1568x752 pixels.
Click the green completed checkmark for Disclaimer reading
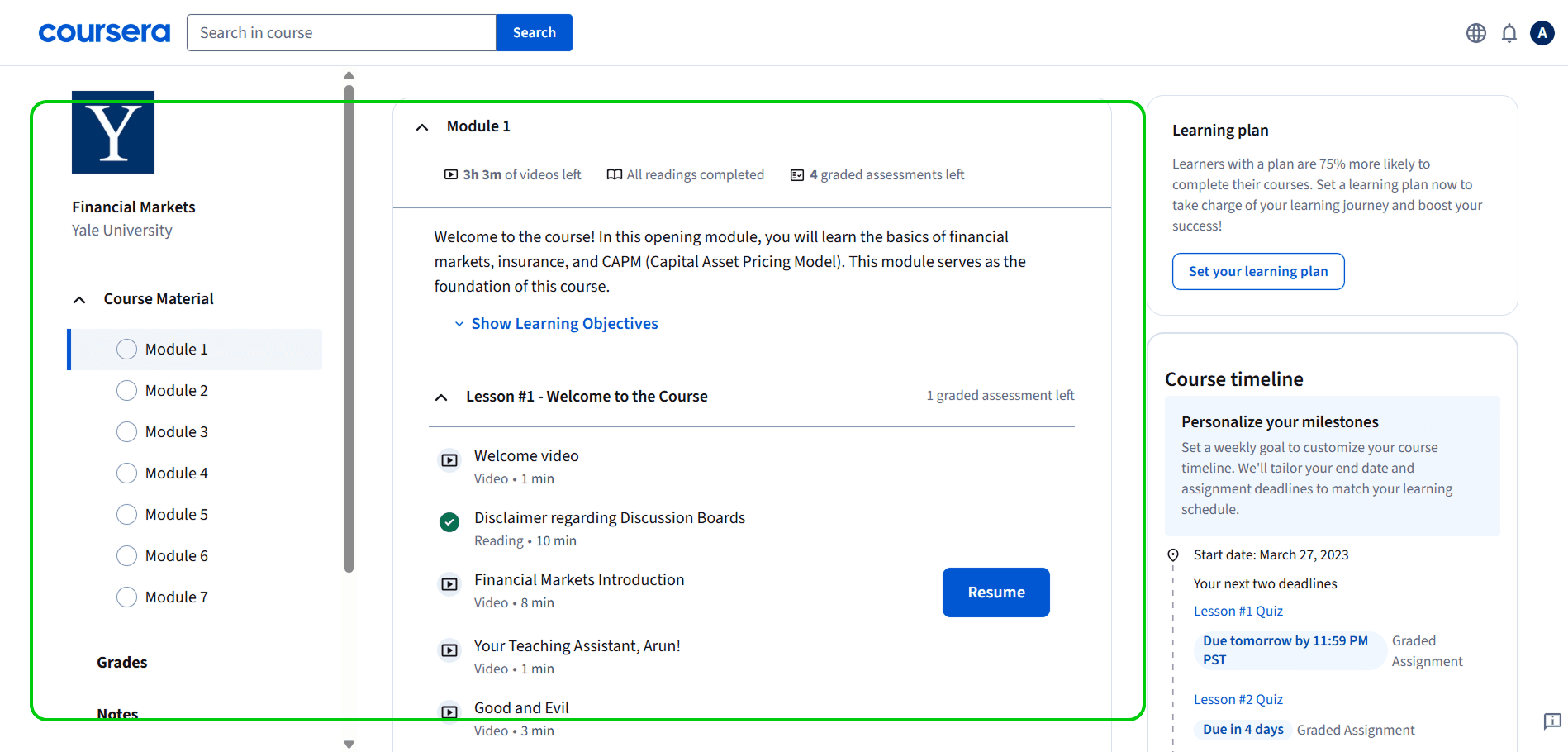(449, 522)
